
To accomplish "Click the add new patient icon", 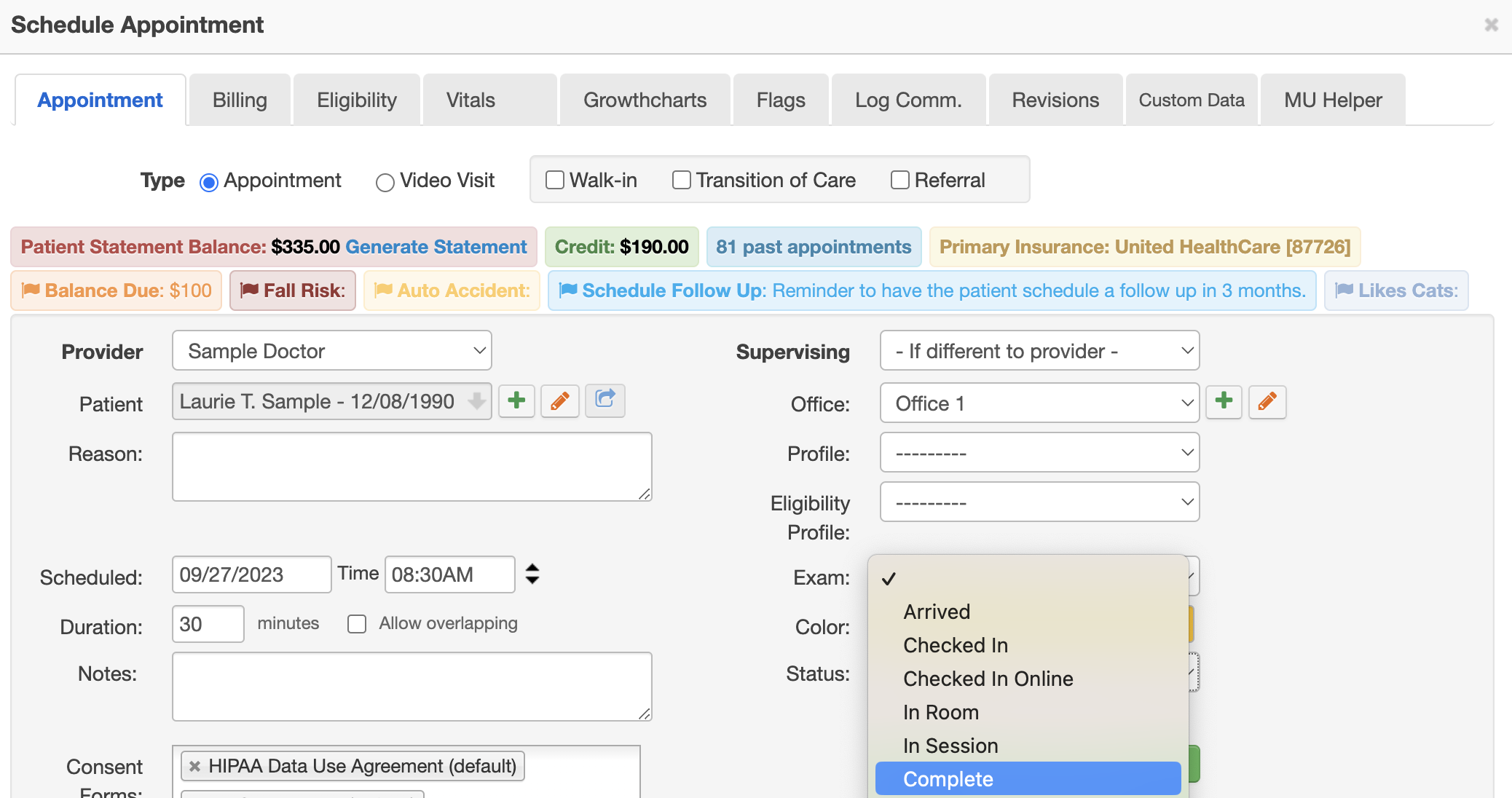I will point(517,402).
